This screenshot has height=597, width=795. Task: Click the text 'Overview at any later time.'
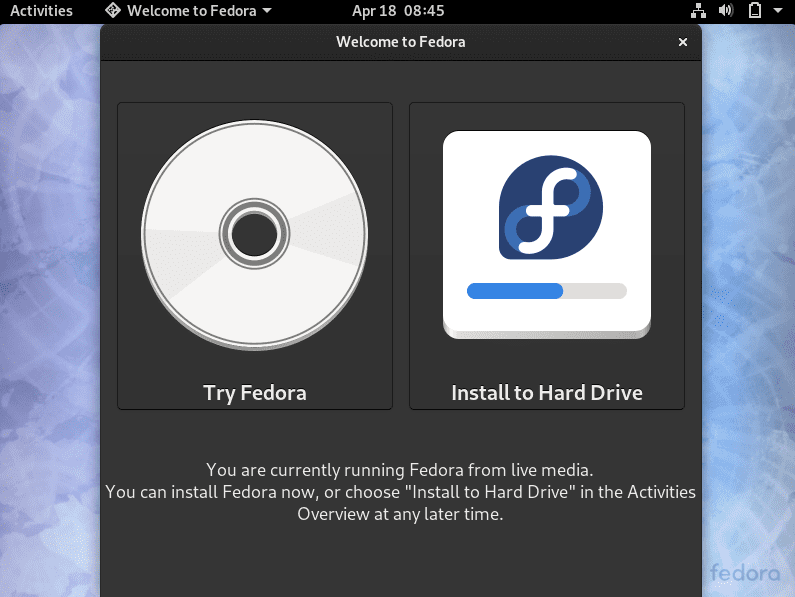[400, 514]
